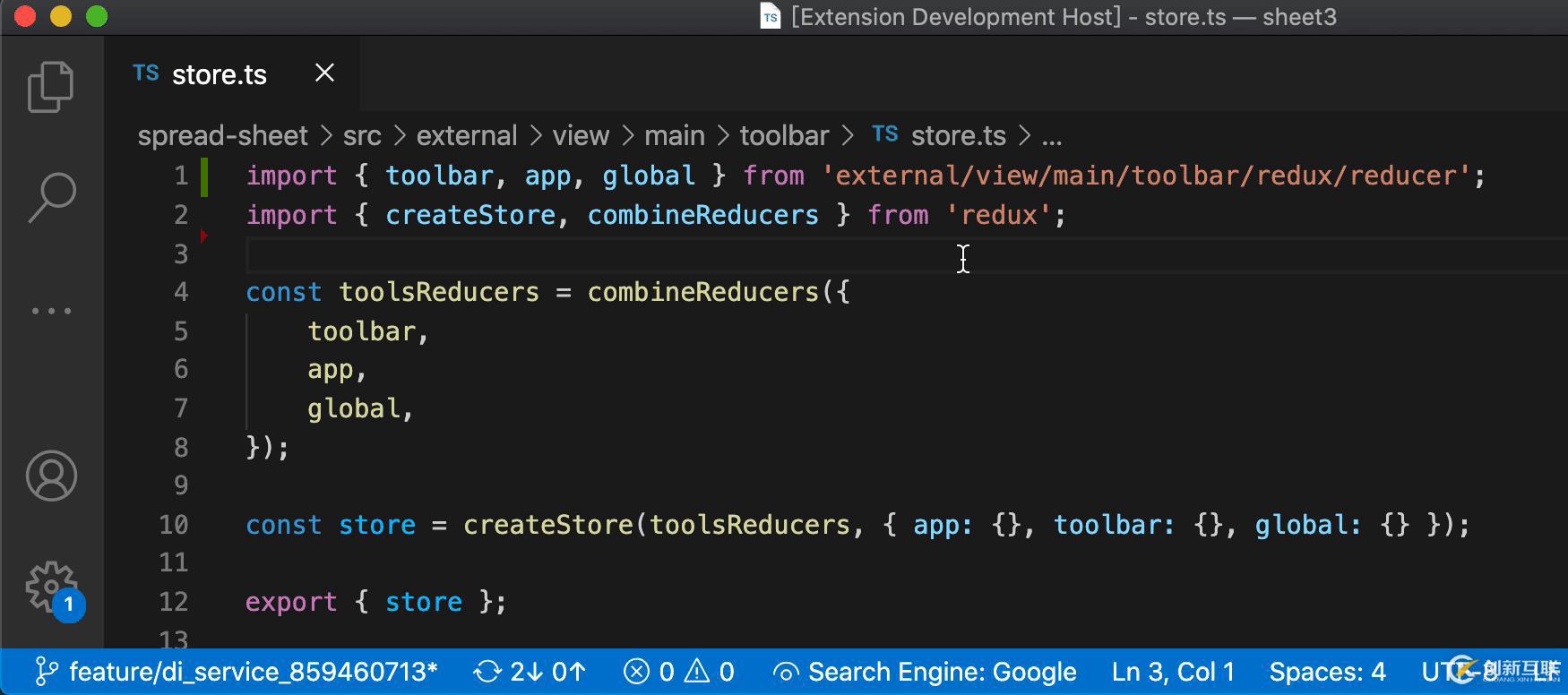1568x695 pixels.
Task: Expand the spread-sheet breadcrumb
Action: [x=222, y=136]
